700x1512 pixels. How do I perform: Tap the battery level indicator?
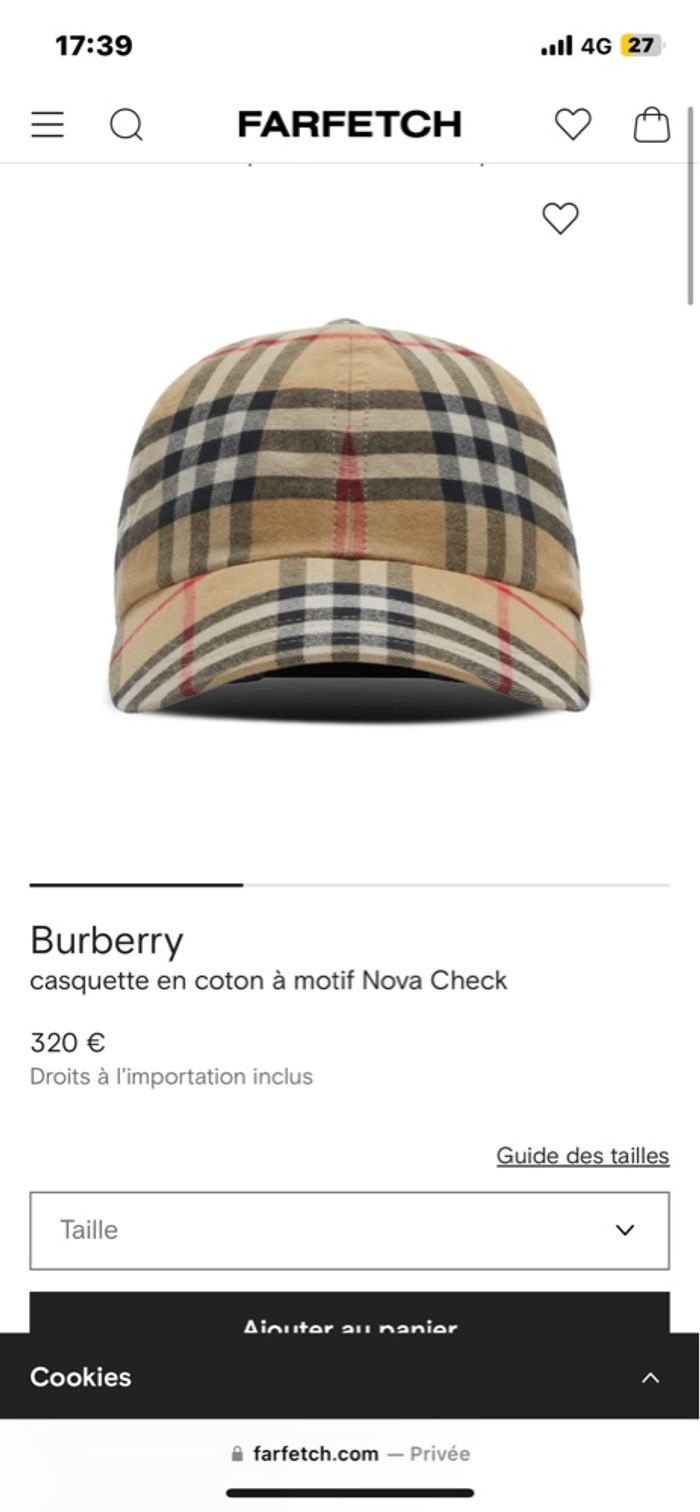pyautogui.click(x=641, y=45)
